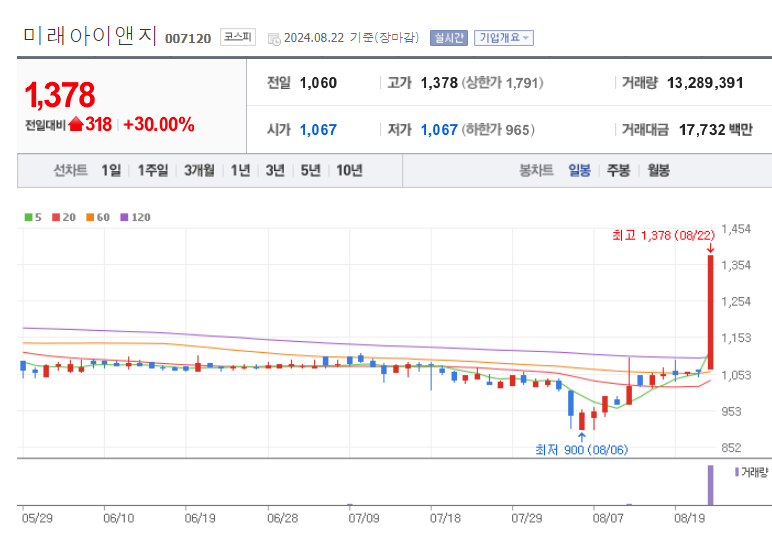Screen dimensions: 772x548
Task: Click the 거래대금 value 17,732 백만
Action: pos(716,130)
